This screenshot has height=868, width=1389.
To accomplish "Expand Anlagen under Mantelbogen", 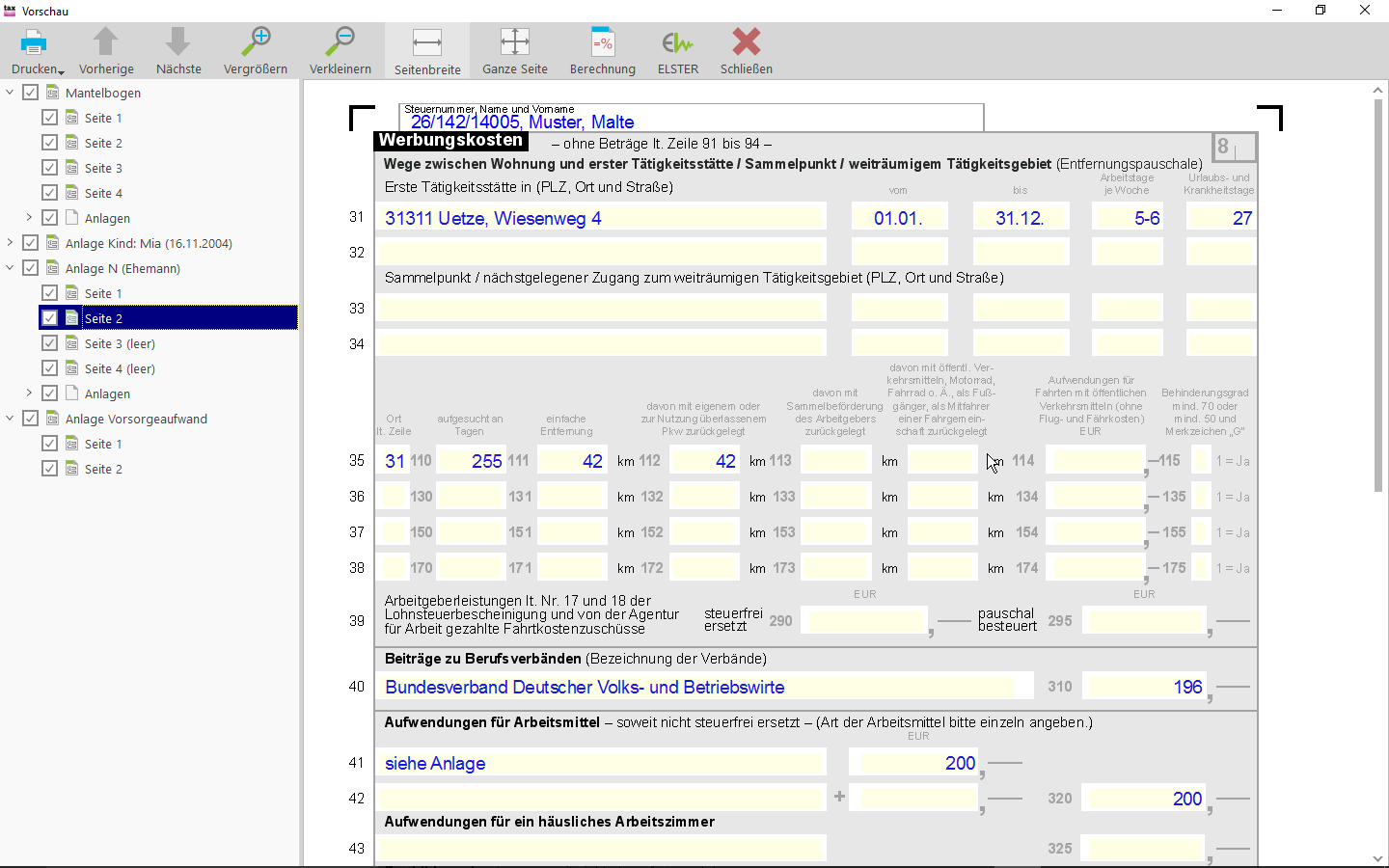I will [x=29, y=218].
